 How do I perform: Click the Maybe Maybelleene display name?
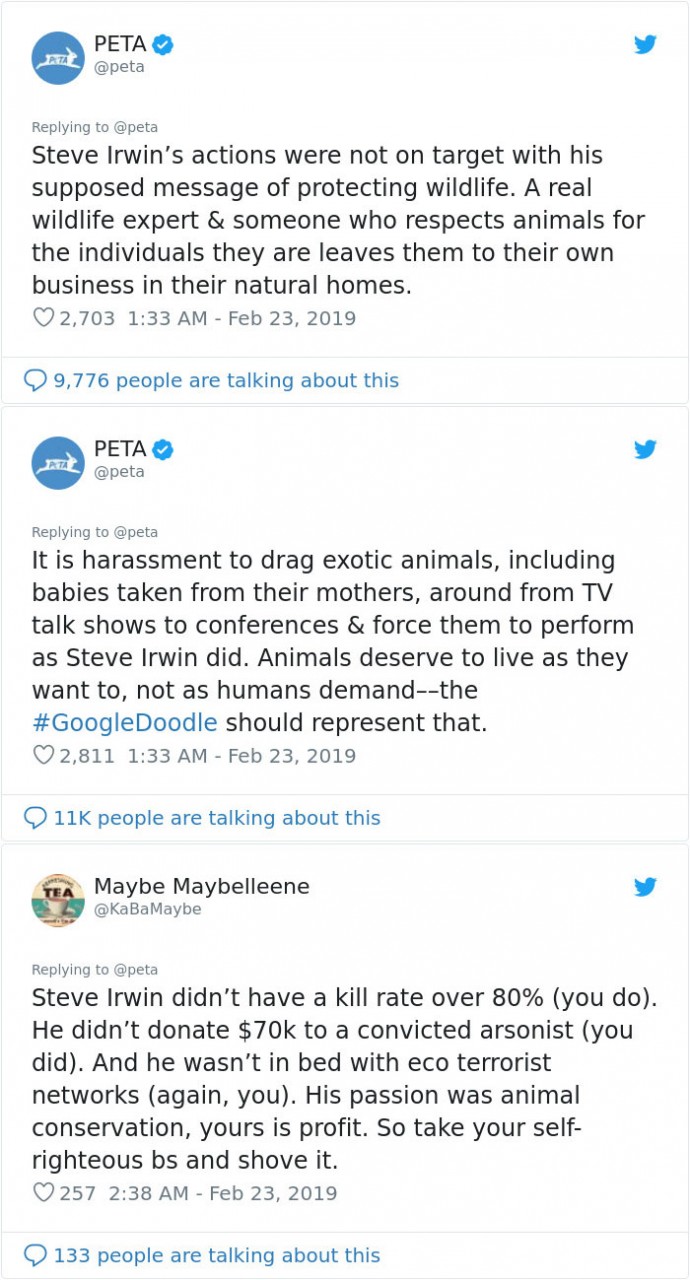click(201, 886)
